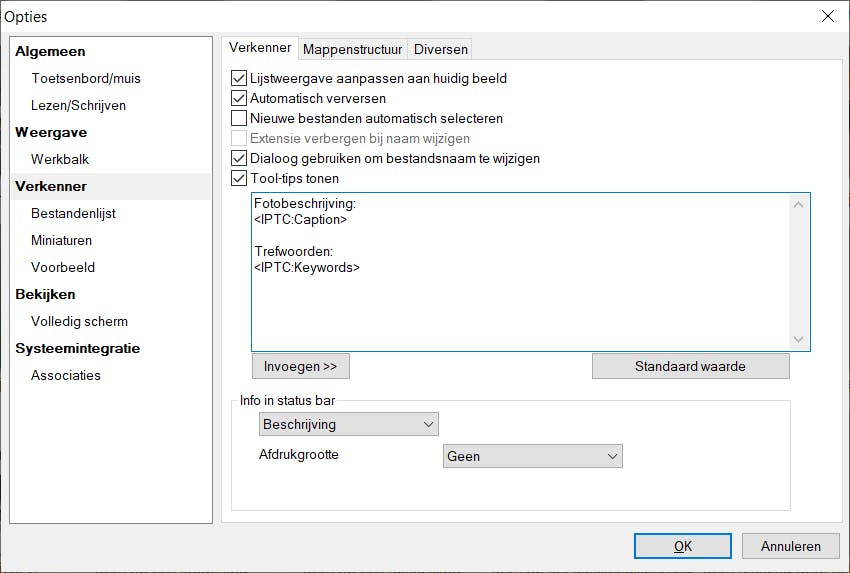
Task: Toggle 'Lijstweergave aanpassen aan huidig beeld' checkbox
Action: coord(239,78)
